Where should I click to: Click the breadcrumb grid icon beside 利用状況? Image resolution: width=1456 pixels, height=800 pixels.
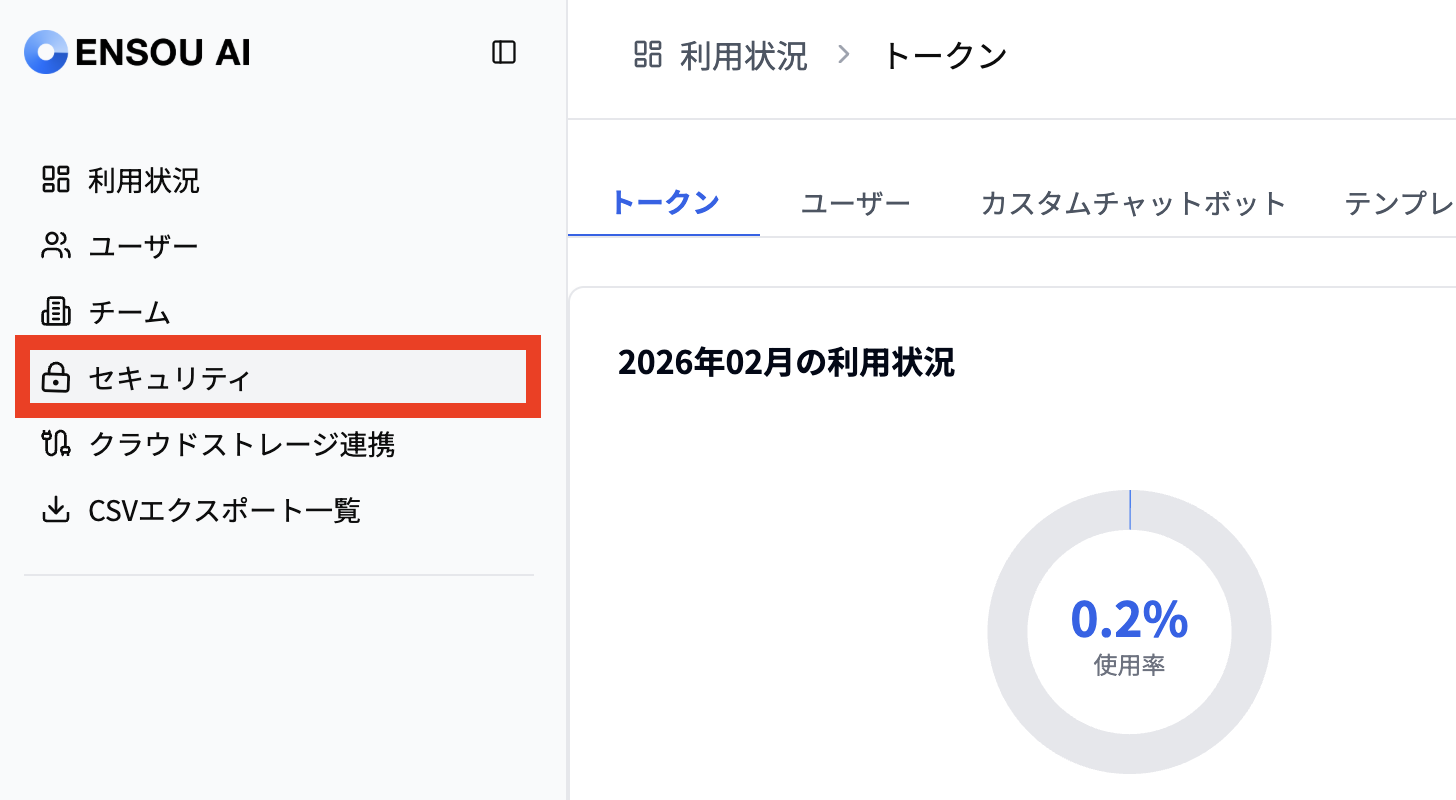pyautogui.click(x=648, y=54)
